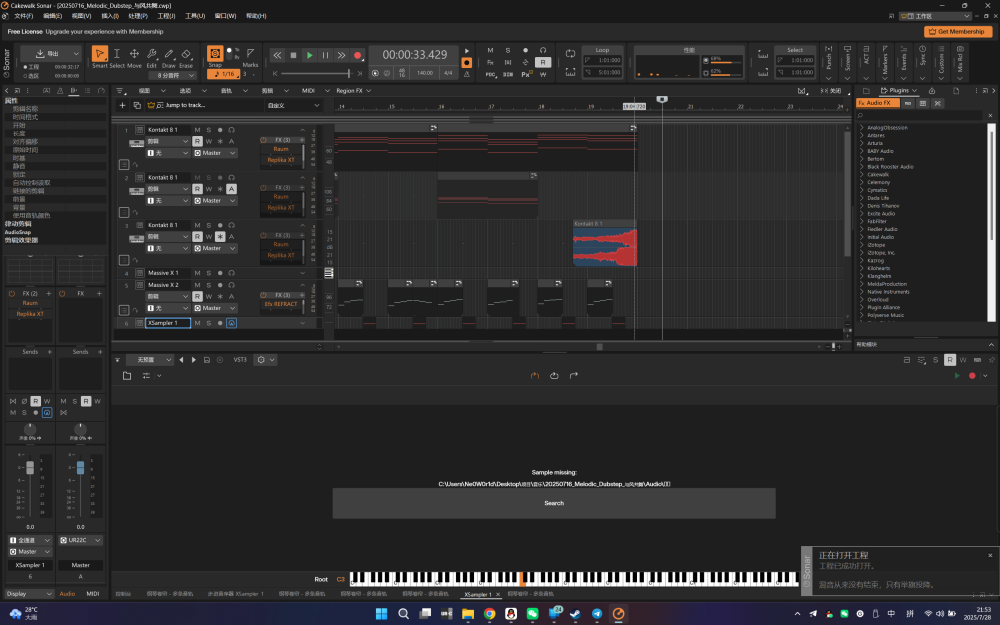Select the Smart tool
The width and height of the screenshot is (1000, 625).
coord(99,54)
